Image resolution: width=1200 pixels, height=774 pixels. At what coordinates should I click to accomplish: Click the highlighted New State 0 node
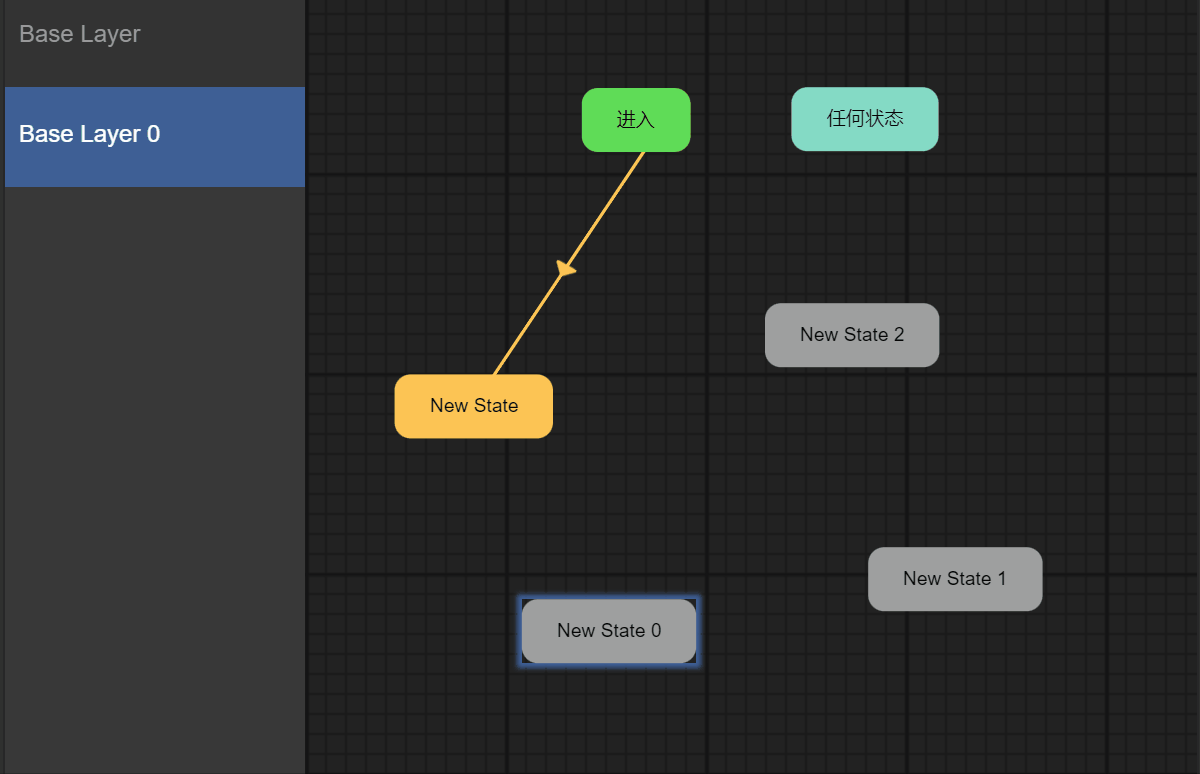pyautogui.click(x=609, y=631)
